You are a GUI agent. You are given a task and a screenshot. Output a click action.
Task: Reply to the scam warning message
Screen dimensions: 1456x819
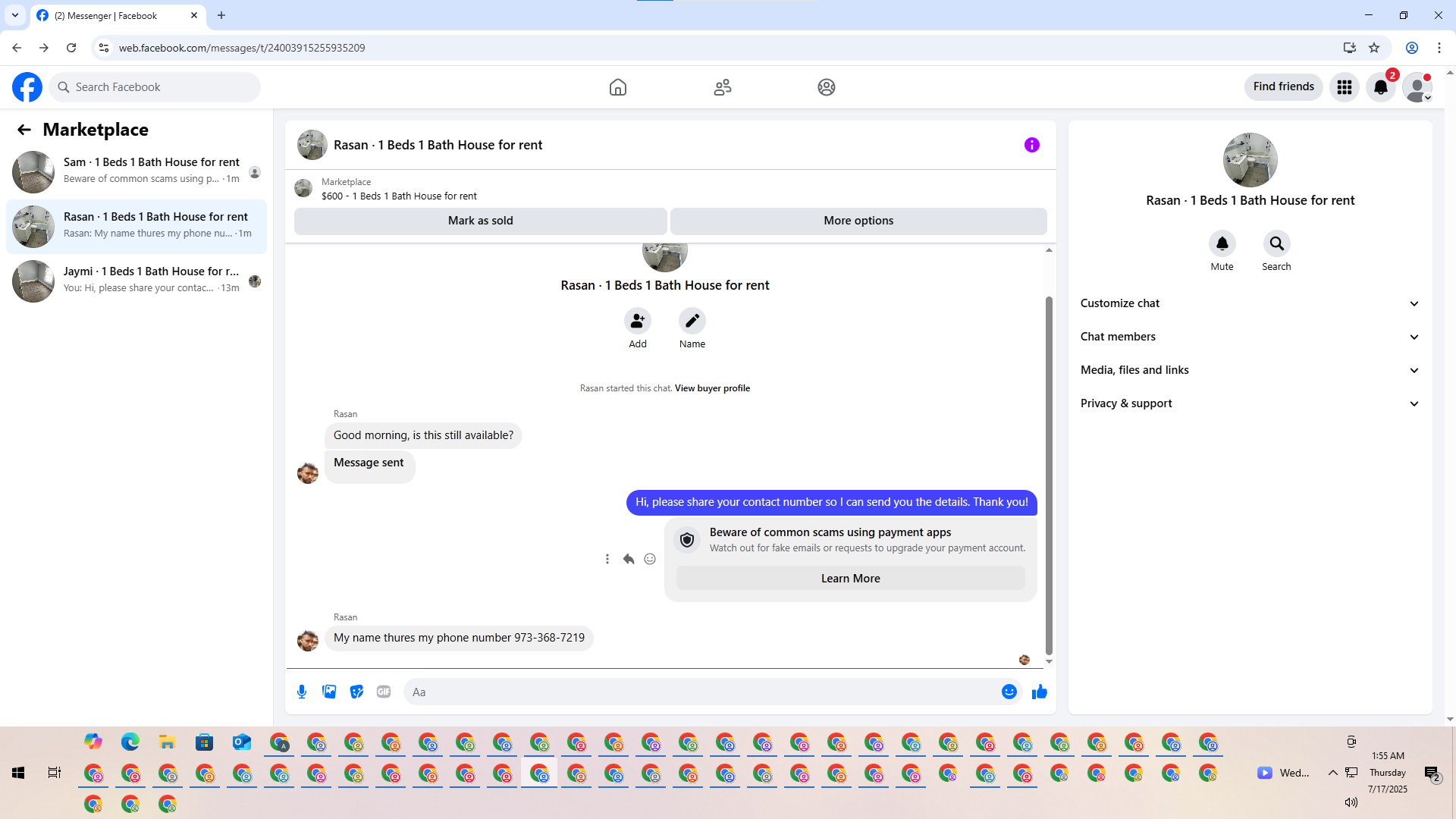pyautogui.click(x=629, y=559)
